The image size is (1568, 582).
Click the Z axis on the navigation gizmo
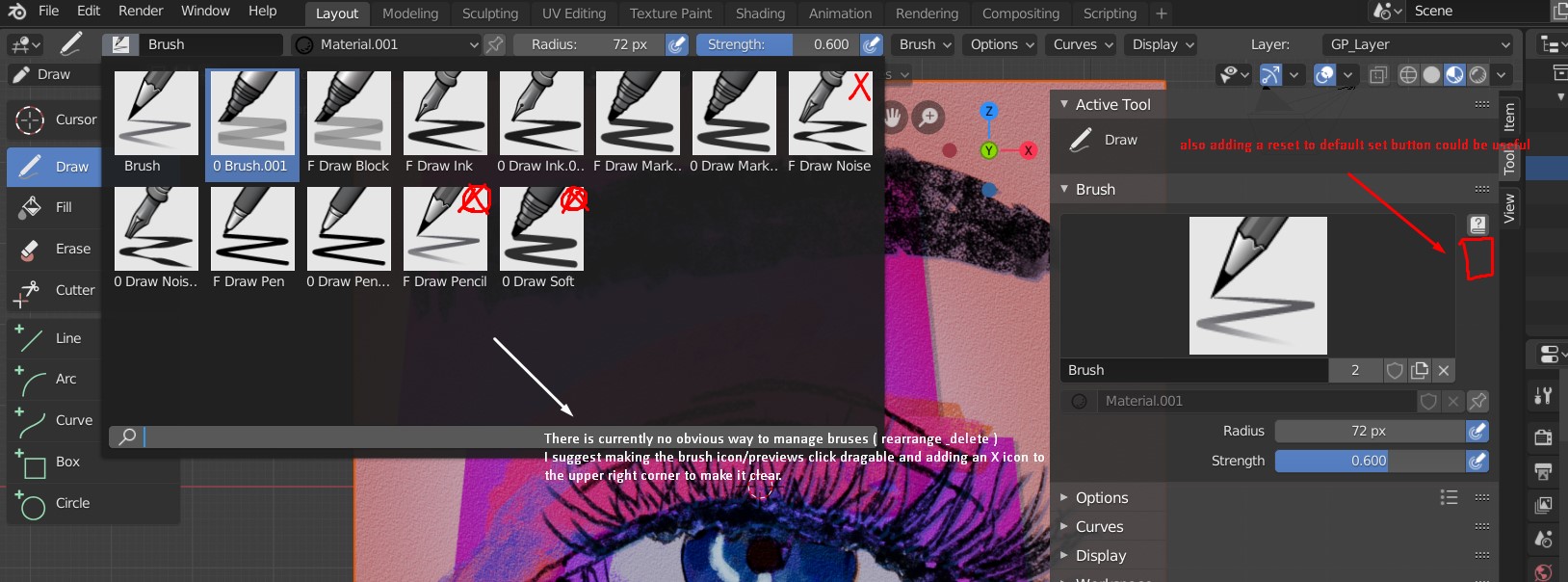click(x=988, y=112)
